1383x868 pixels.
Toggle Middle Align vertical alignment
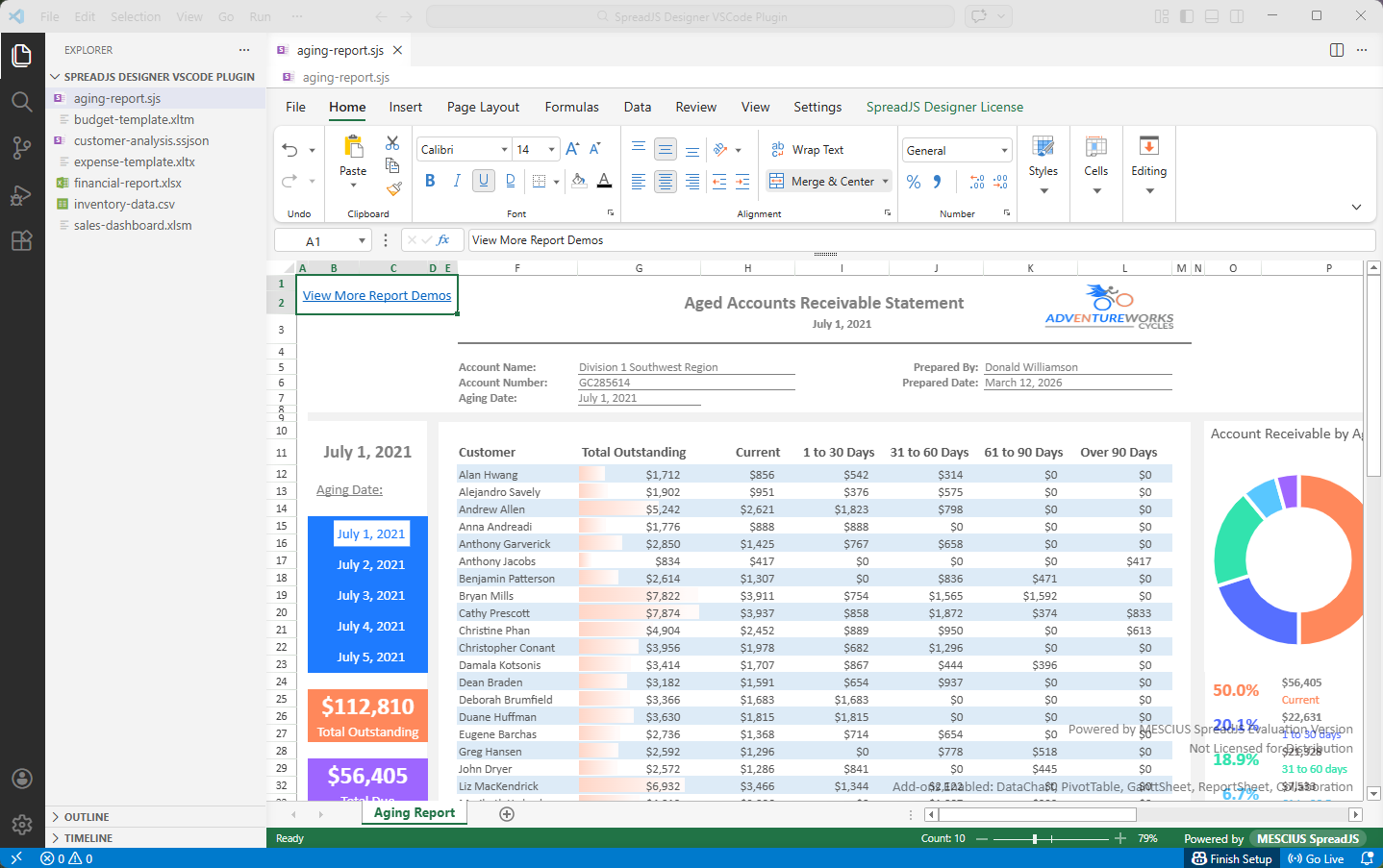pyautogui.click(x=666, y=149)
